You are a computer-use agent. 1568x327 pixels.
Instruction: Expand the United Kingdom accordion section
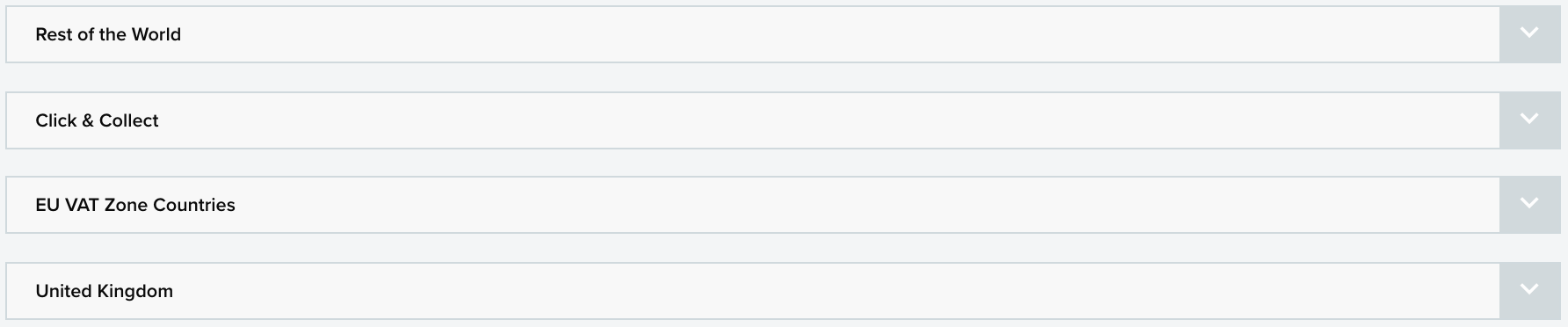pos(783,291)
